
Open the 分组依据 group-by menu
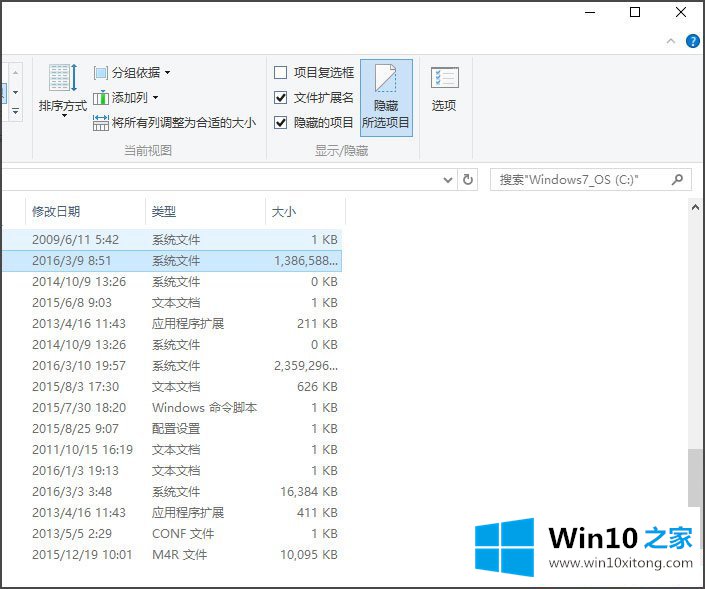pyautogui.click(x=133, y=73)
